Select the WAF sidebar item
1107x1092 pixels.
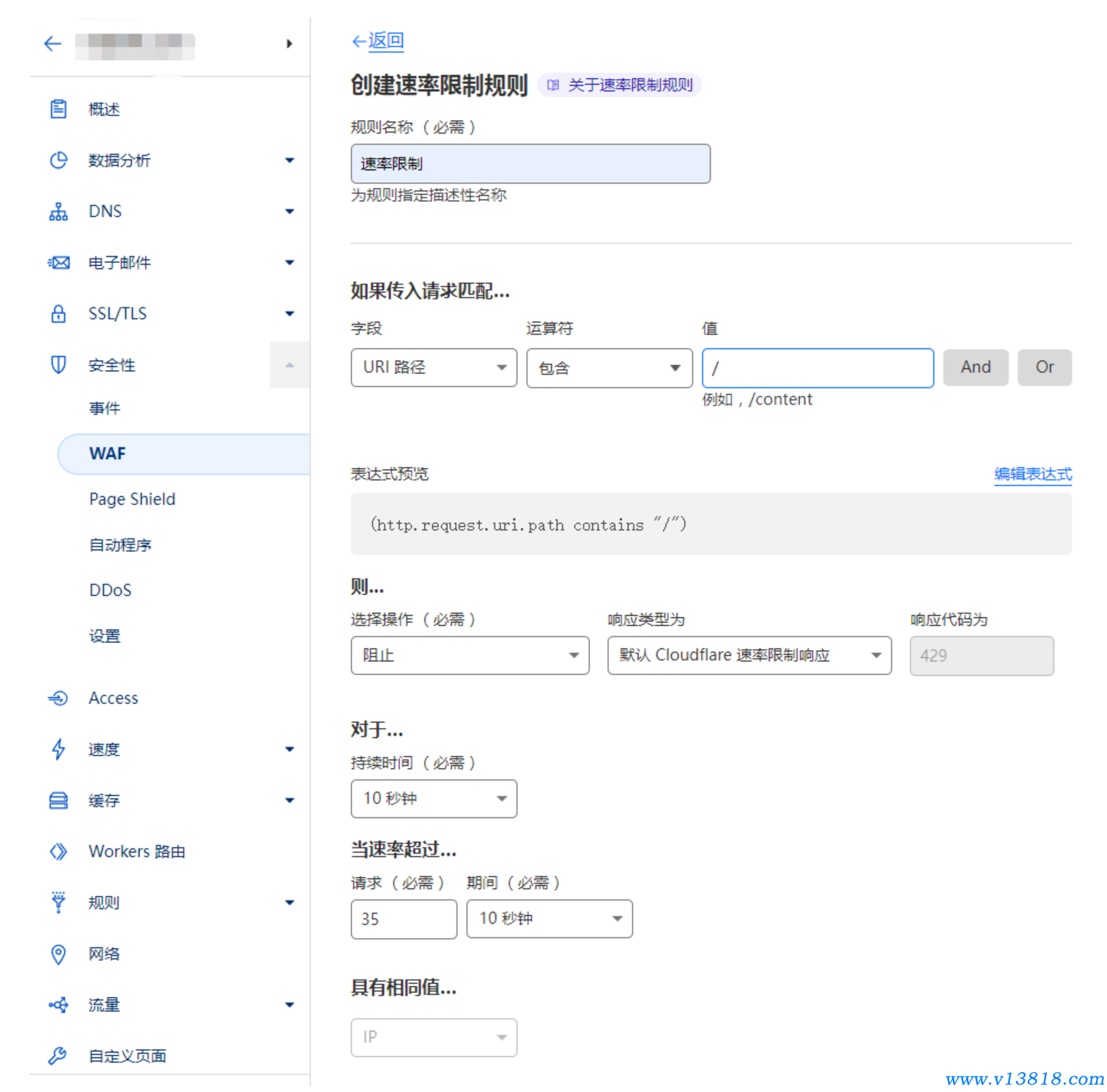[x=108, y=453]
